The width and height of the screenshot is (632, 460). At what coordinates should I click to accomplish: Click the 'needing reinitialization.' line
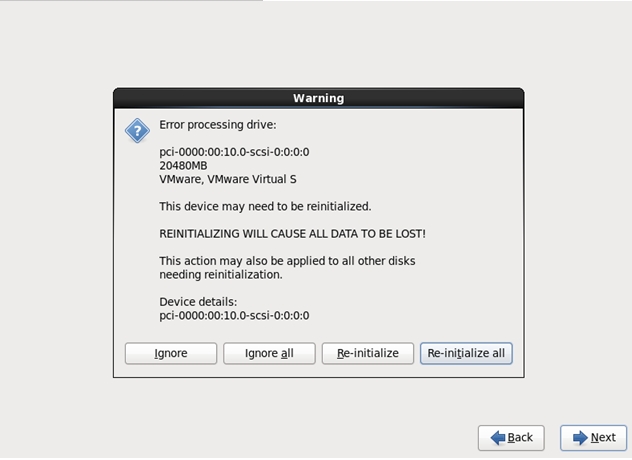[x=221, y=275]
